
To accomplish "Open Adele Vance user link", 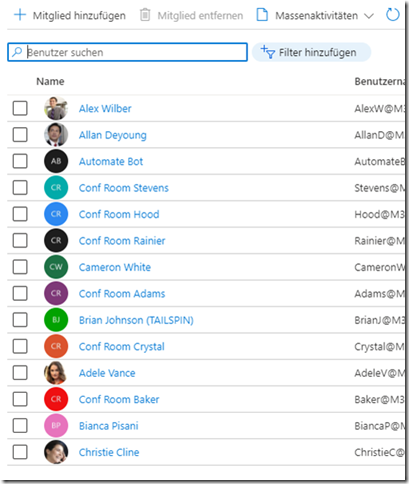I will point(107,373).
